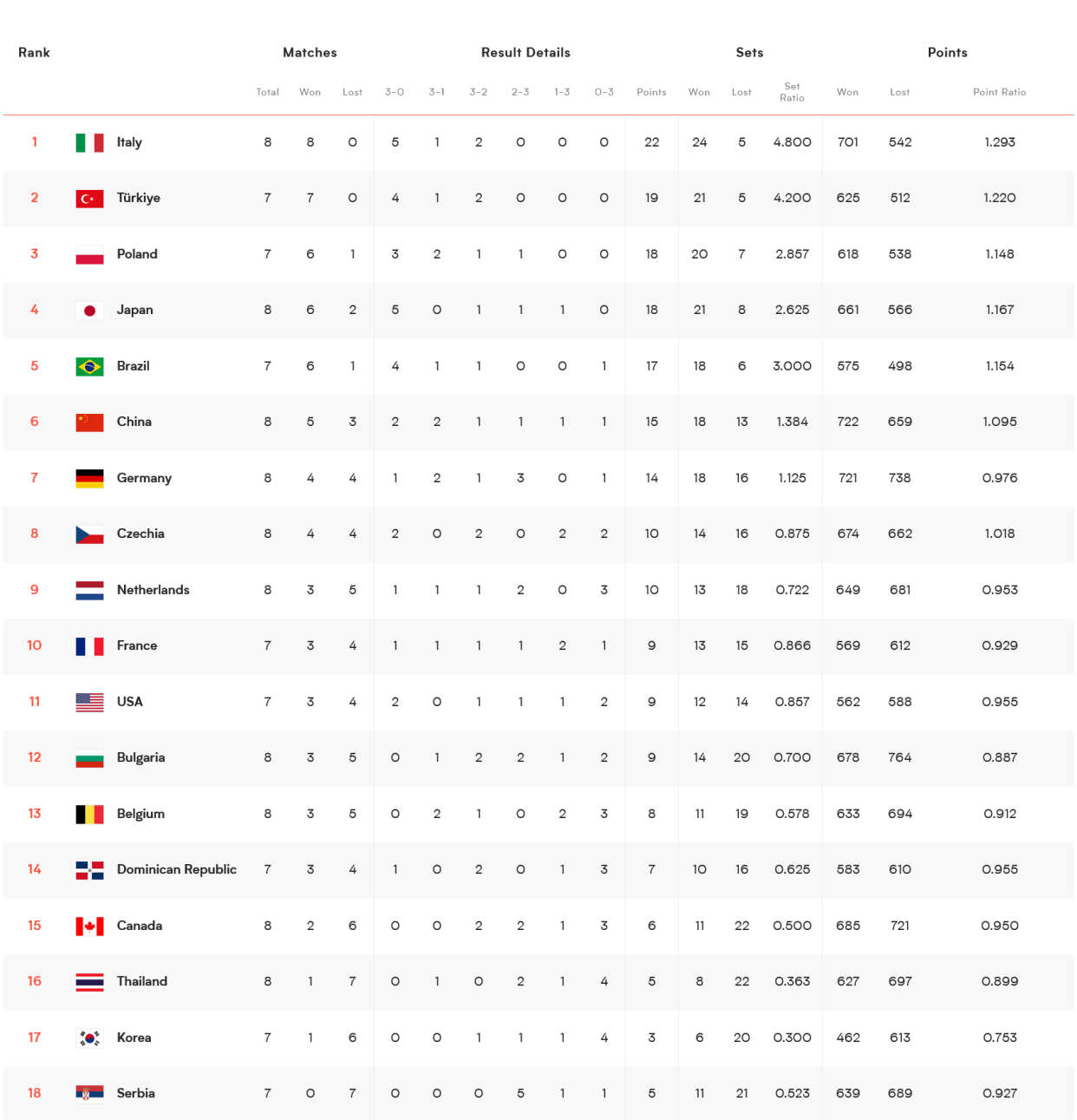Click the Rank column header
1077x1120 pixels.
click(34, 53)
